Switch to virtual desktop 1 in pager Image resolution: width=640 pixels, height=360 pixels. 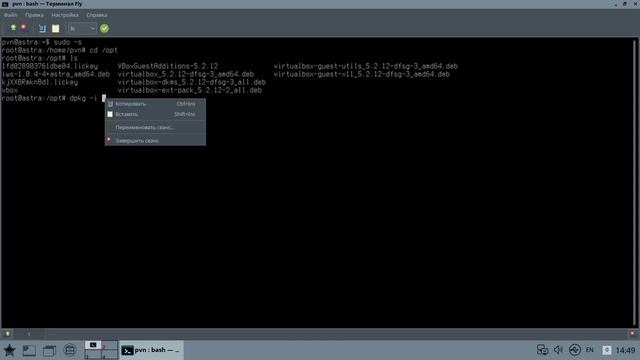93,345
